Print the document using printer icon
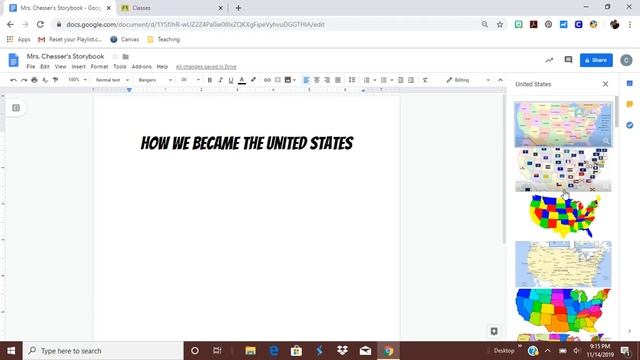 (34, 80)
